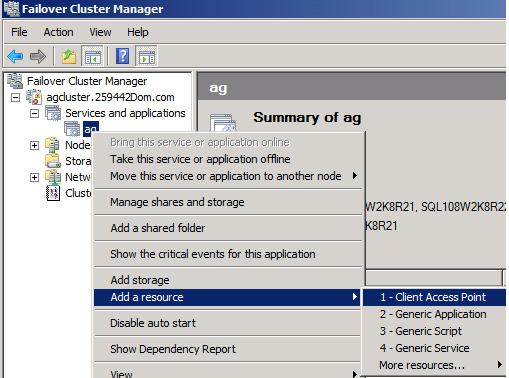The image size is (509, 378).
Task: Expand the Nodes tree node
Action: (x=34, y=145)
